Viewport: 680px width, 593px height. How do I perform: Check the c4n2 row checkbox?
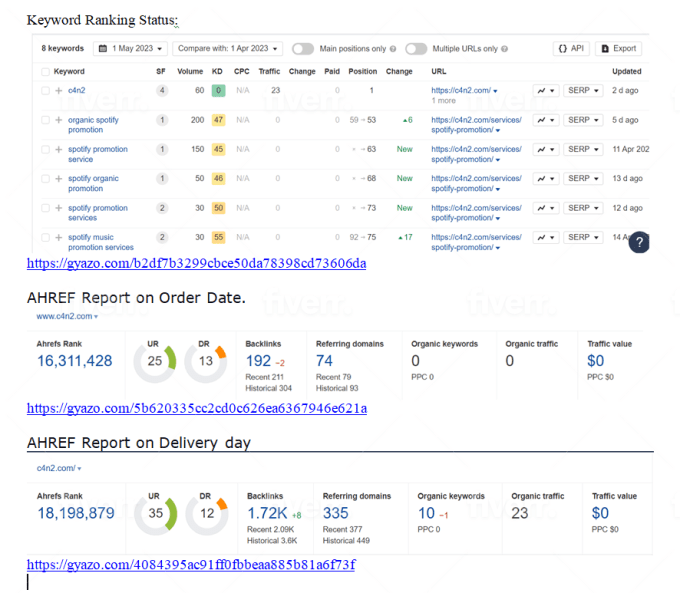click(45, 91)
